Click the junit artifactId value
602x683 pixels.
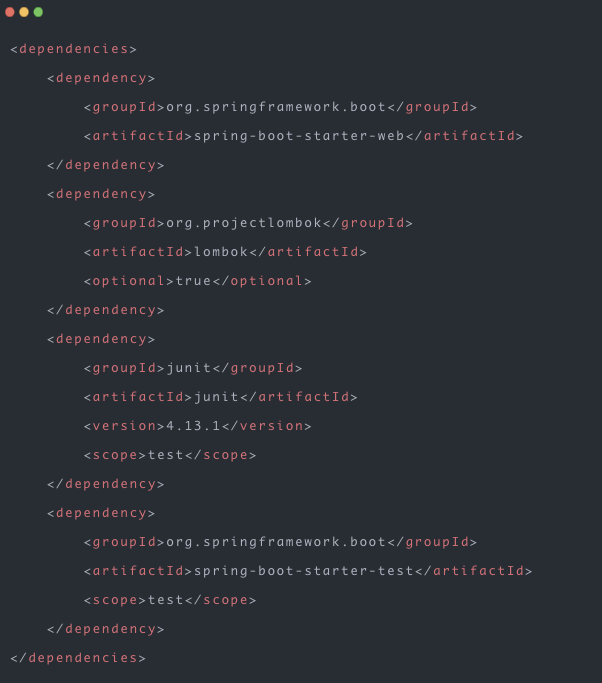pyautogui.click(x=216, y=397)
